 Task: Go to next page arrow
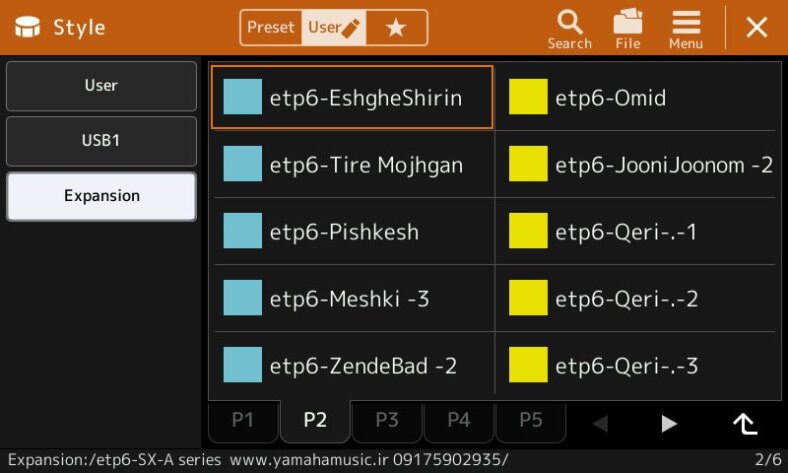pos(669,423)
